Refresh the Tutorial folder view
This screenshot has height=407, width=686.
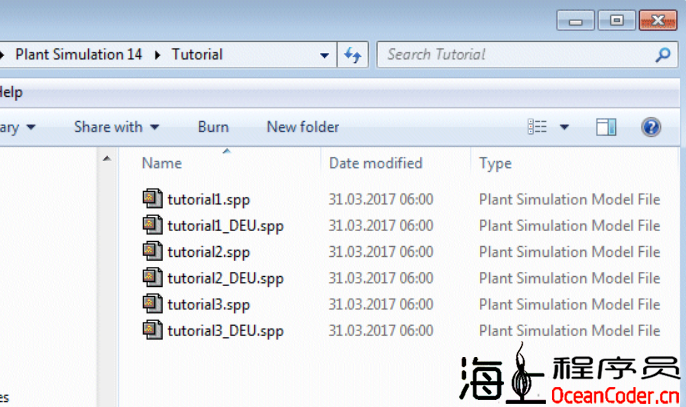[x=353, y=55]
